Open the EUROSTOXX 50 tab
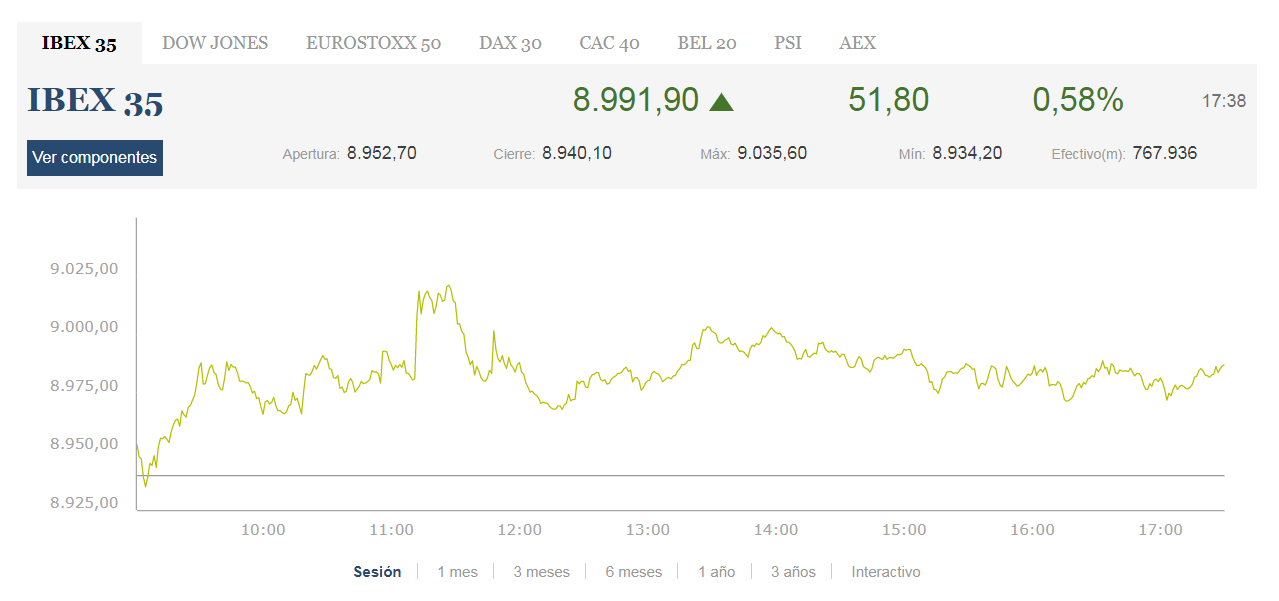1279x601 pixels. (373, 43)
